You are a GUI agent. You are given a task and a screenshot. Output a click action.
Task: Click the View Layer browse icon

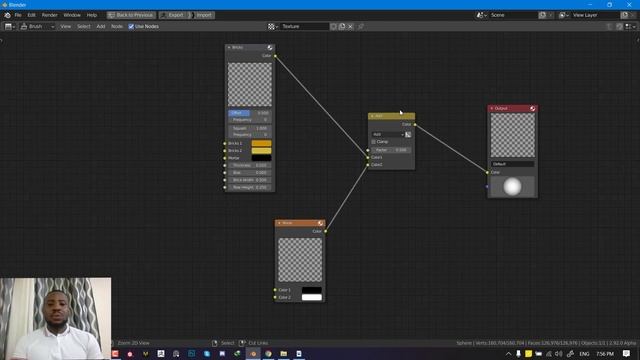[564, 15]
